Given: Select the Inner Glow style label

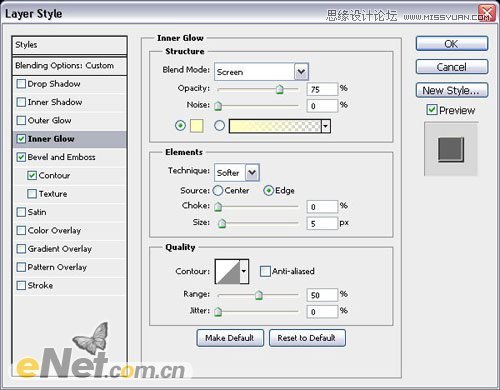Looking at the screenshot, I should click(x=51, y=139).
